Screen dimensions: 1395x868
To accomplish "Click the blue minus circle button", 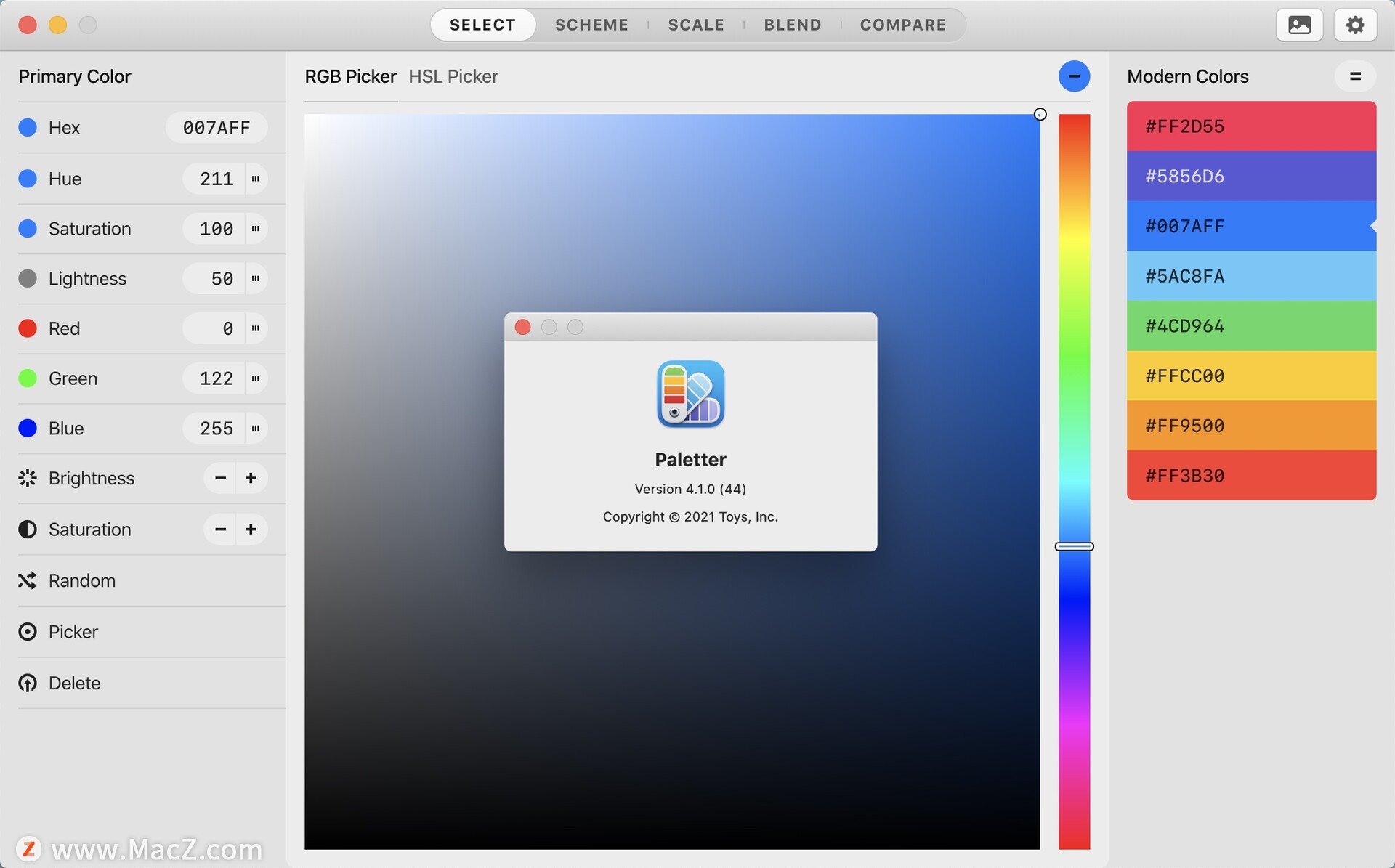I will [1074, 76].
